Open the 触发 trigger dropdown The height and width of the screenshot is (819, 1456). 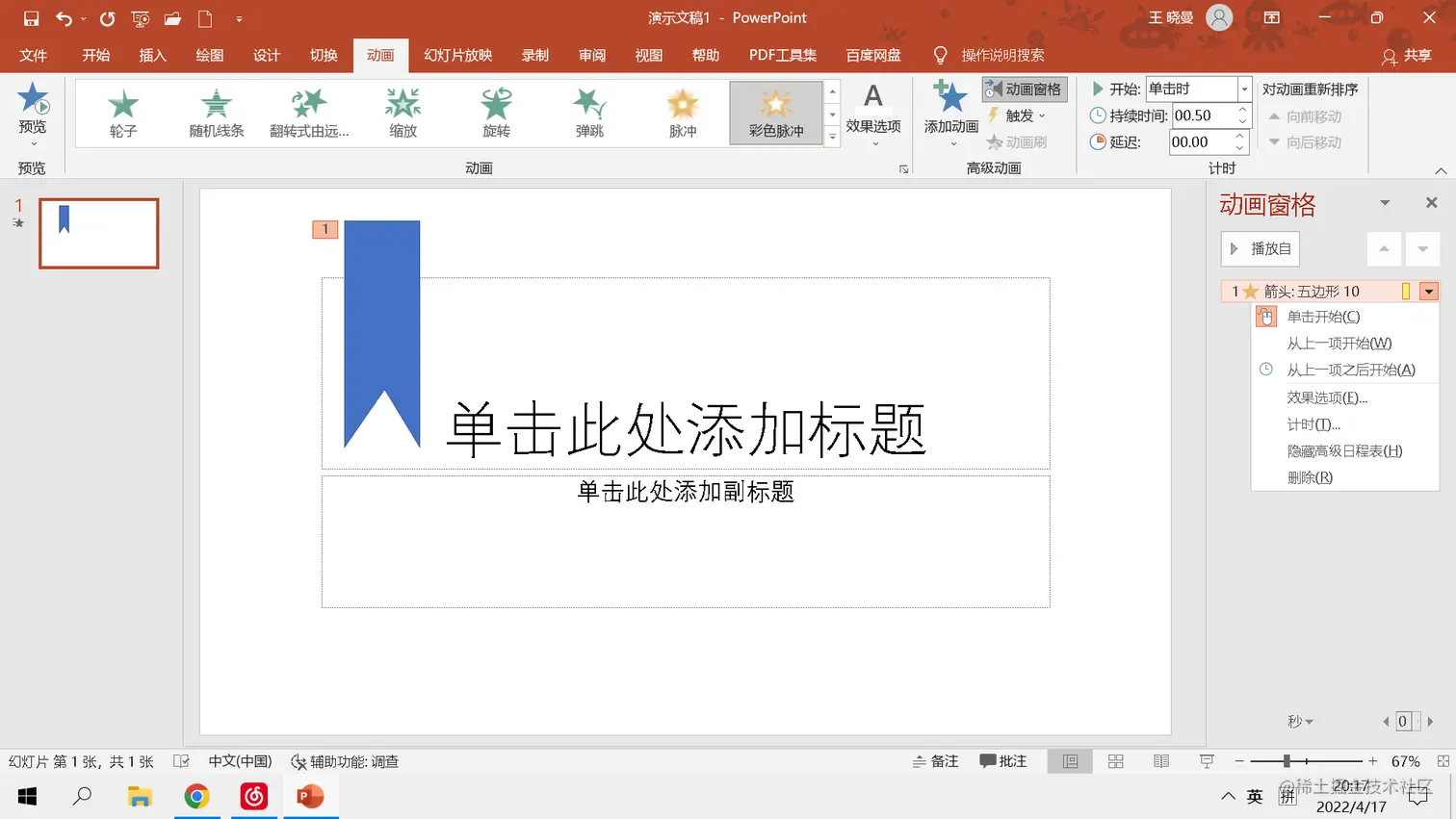point(1017,115)
